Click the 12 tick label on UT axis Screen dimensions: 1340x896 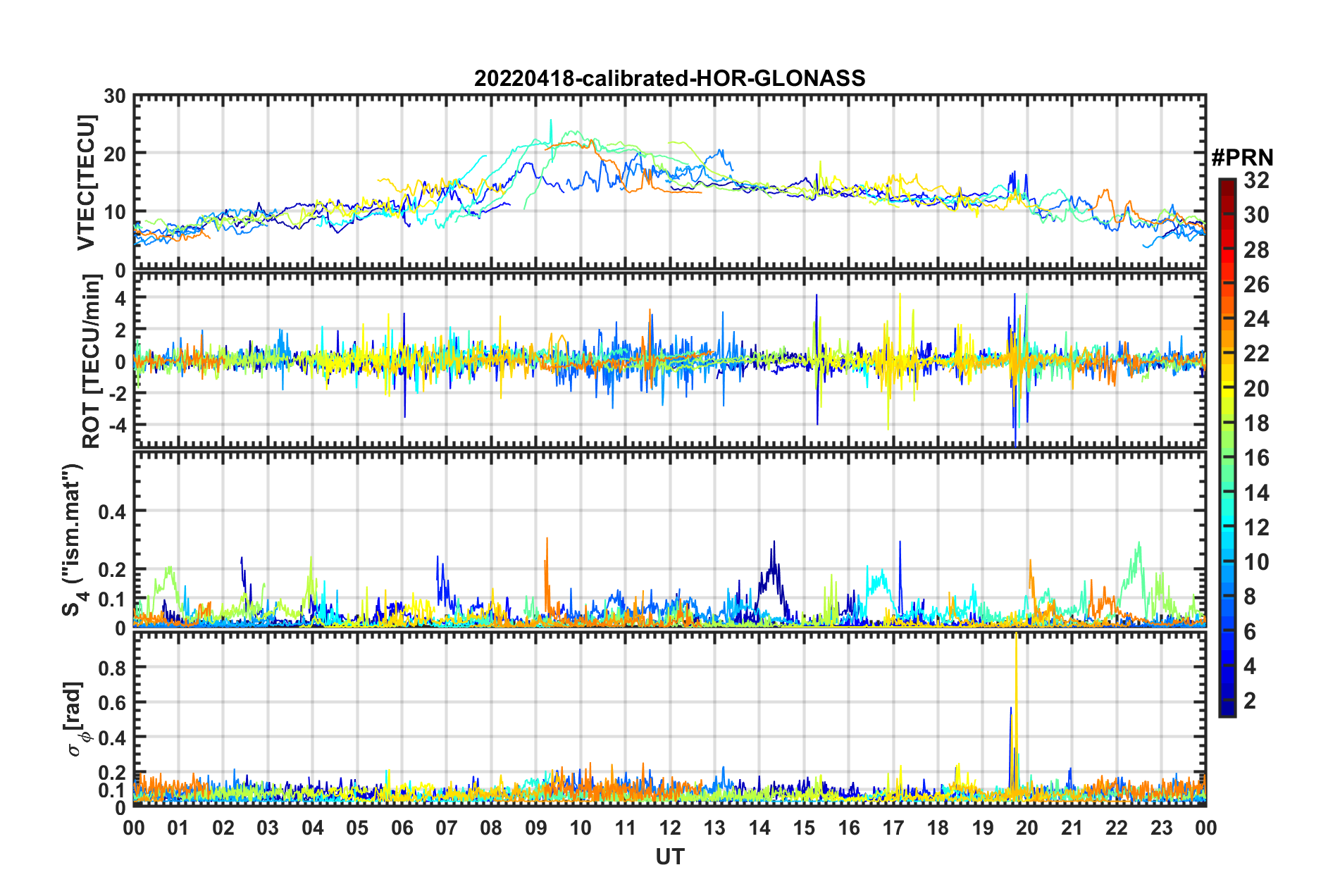click(x=669, y=828)
